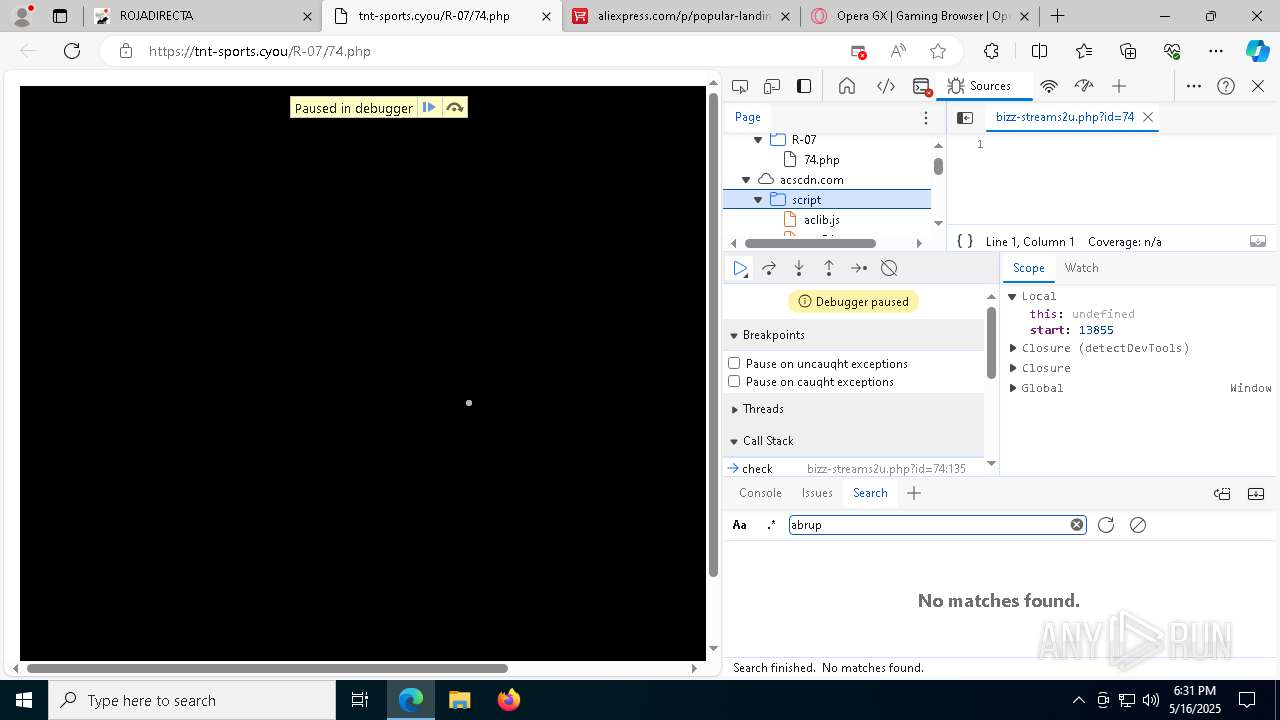Step into next function call
The image size is (1280, 720).
point(799,268)
